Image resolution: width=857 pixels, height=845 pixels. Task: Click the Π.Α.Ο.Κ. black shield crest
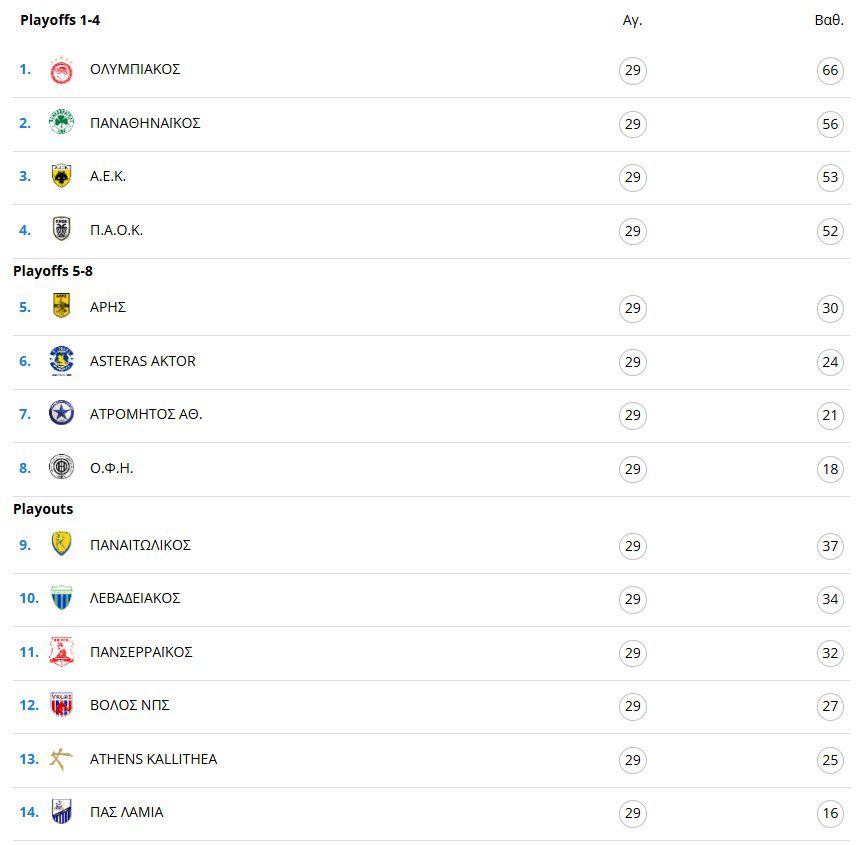61,229
